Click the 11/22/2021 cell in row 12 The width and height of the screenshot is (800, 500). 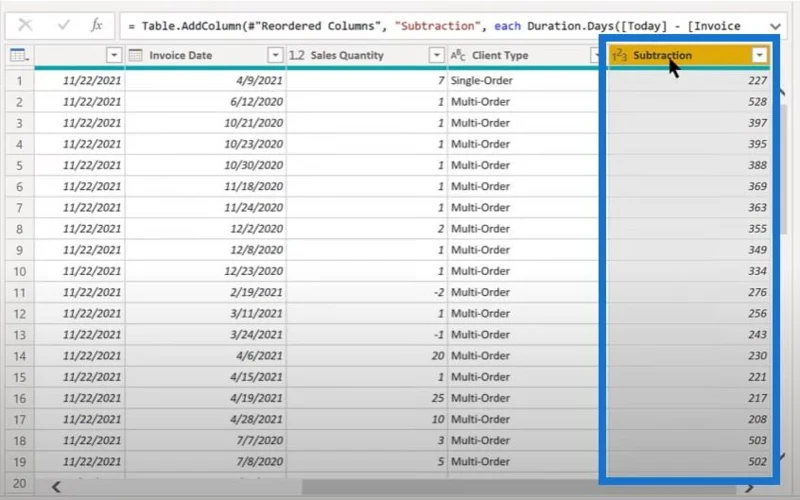[80, 313]
